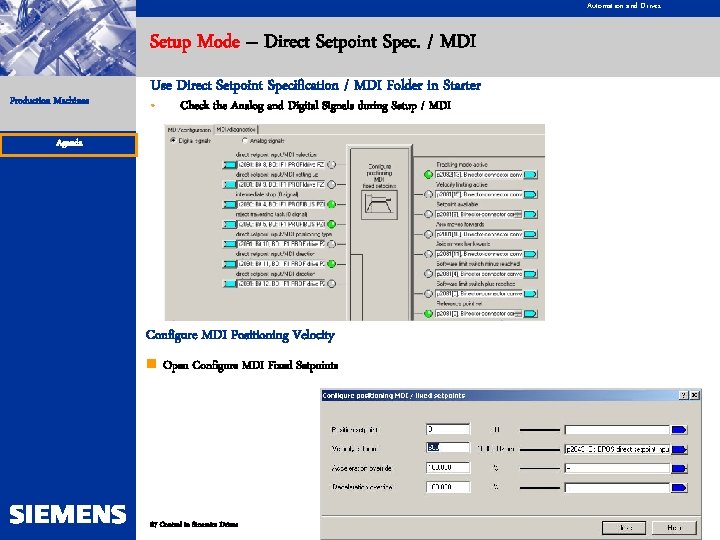720x540 pixels.
Task: Click the source field under MDI selection label
Action: (x=281, y=164)
